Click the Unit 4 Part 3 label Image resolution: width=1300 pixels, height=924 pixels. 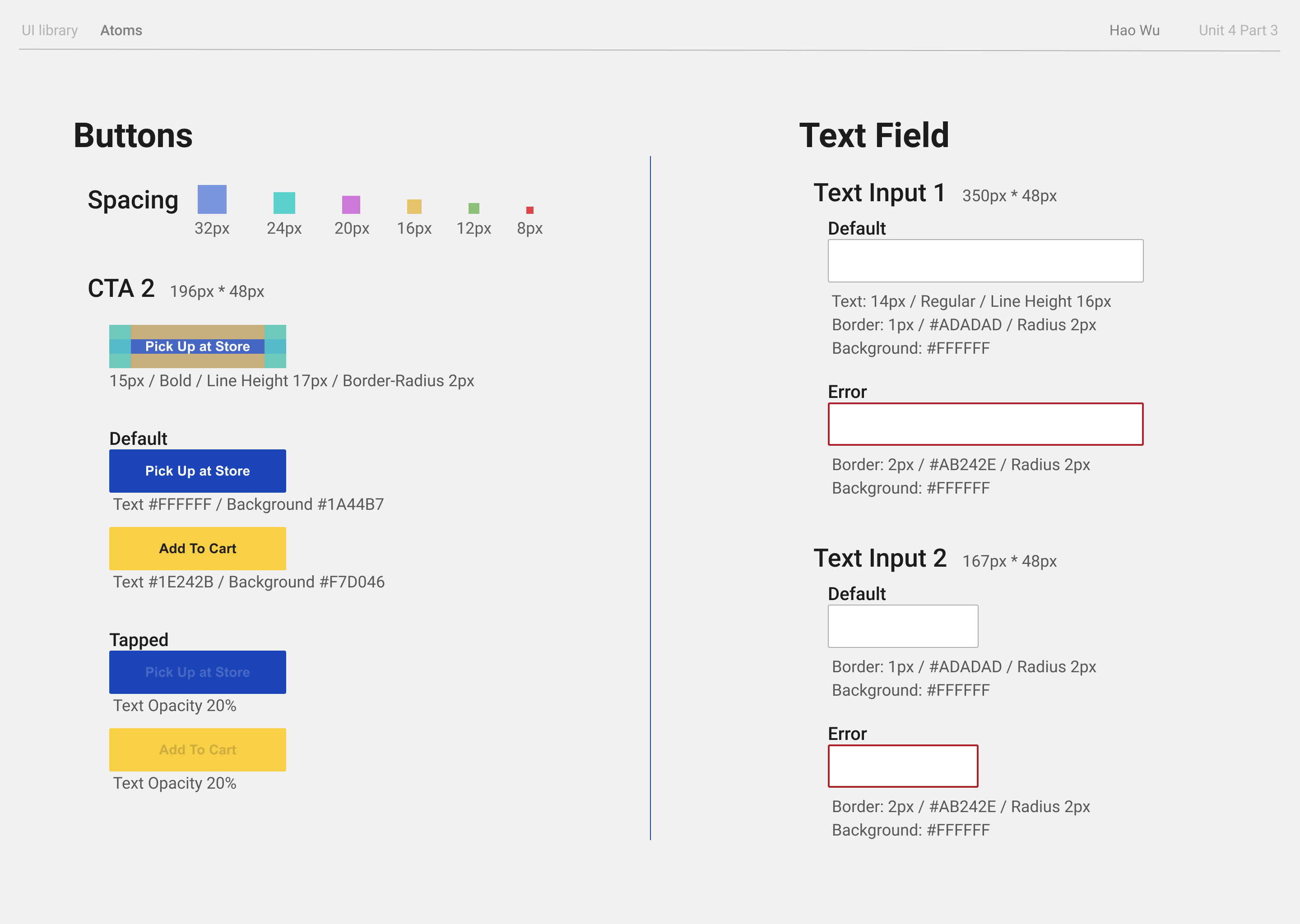click(1238, 30)
